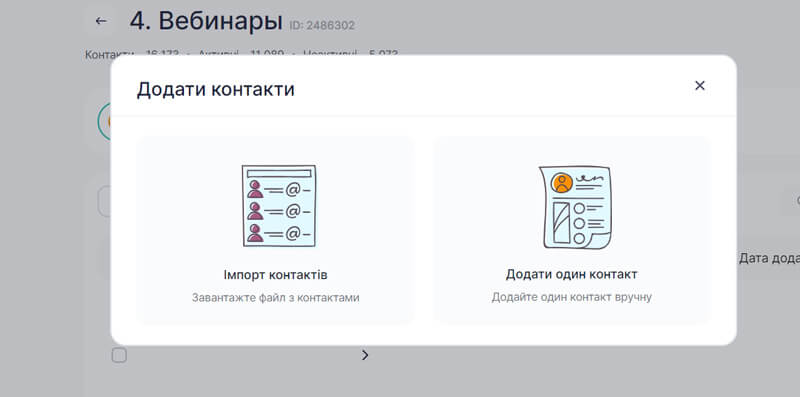800x397 pixels.
Task: Choose Імпорт контактів option
Action: tap(276, 230)
